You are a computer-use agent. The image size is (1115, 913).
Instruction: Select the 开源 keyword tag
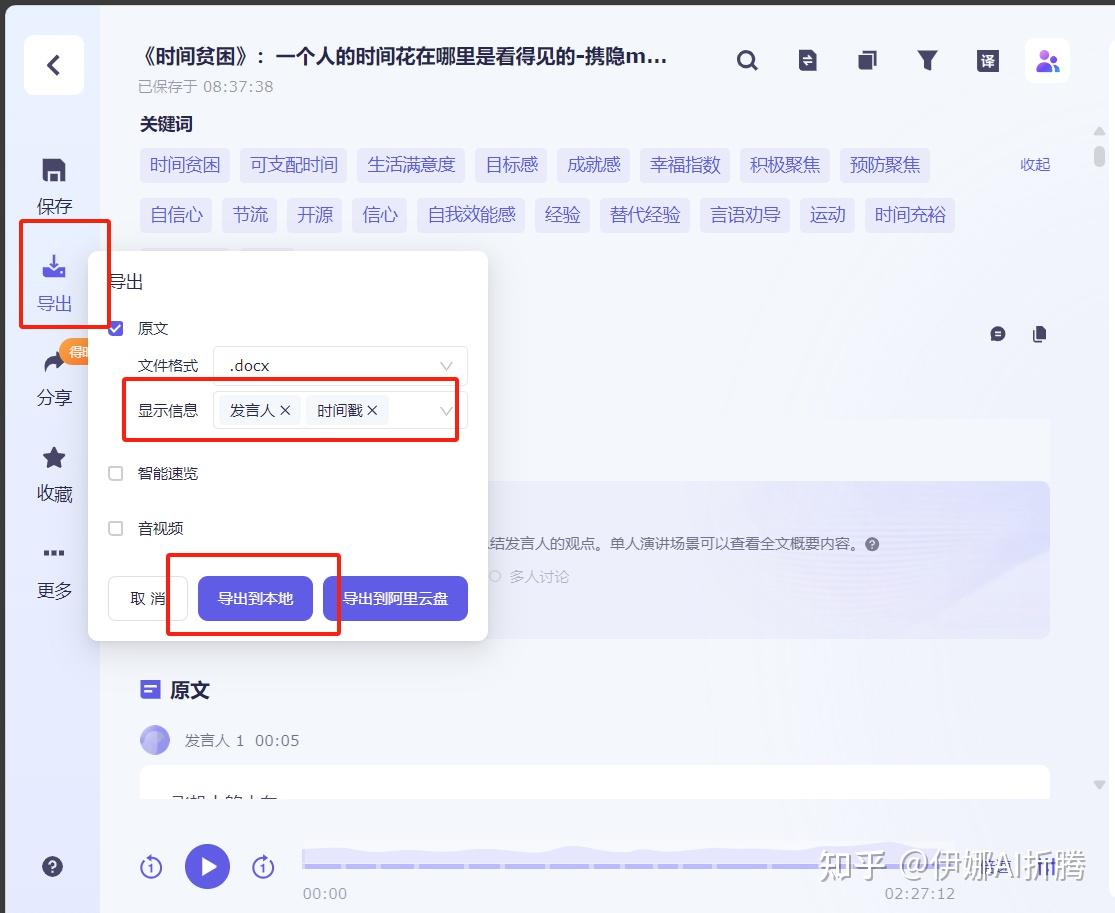click(x=314, y=215)
